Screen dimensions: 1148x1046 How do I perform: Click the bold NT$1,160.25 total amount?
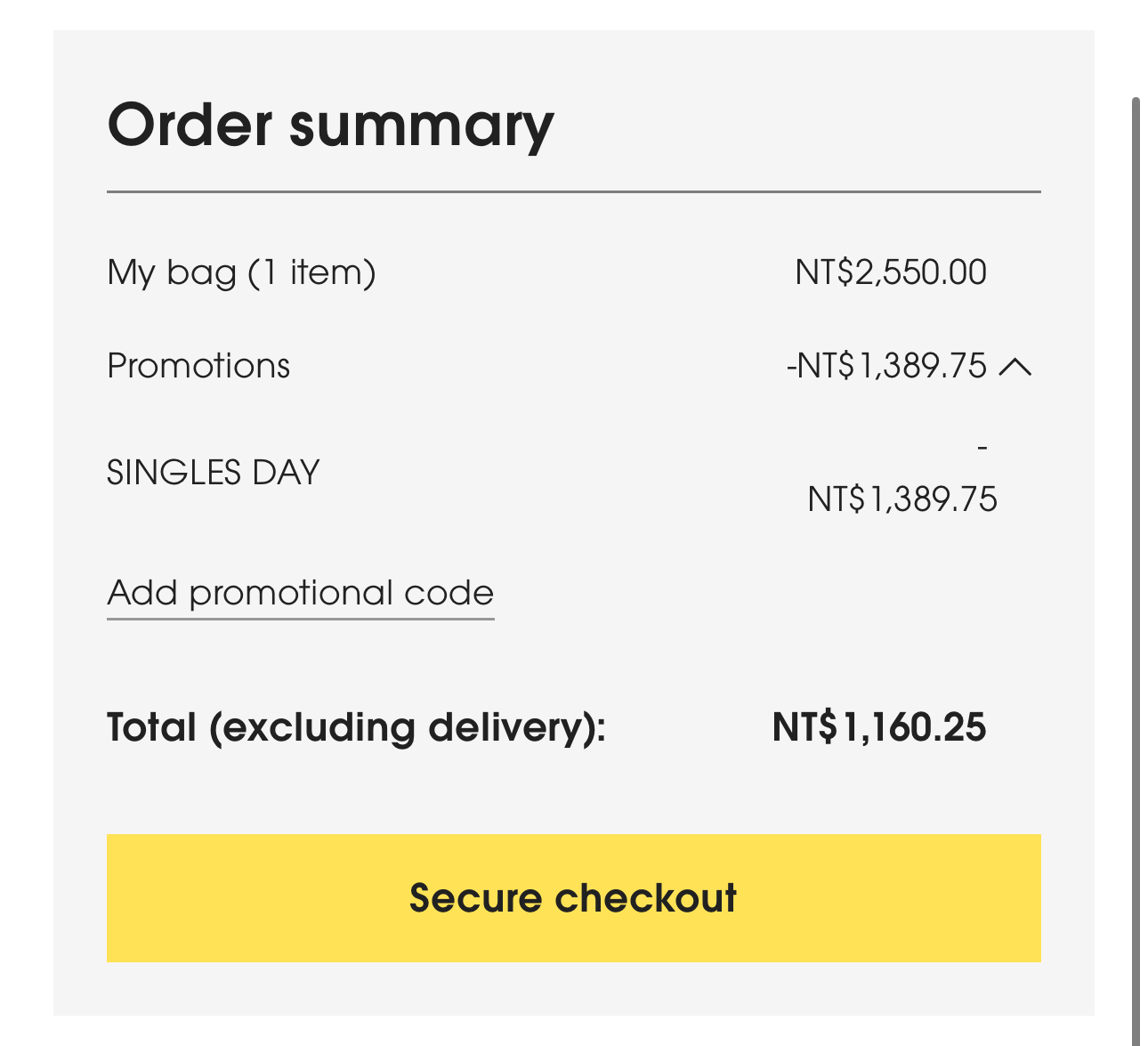coord(879,727)
